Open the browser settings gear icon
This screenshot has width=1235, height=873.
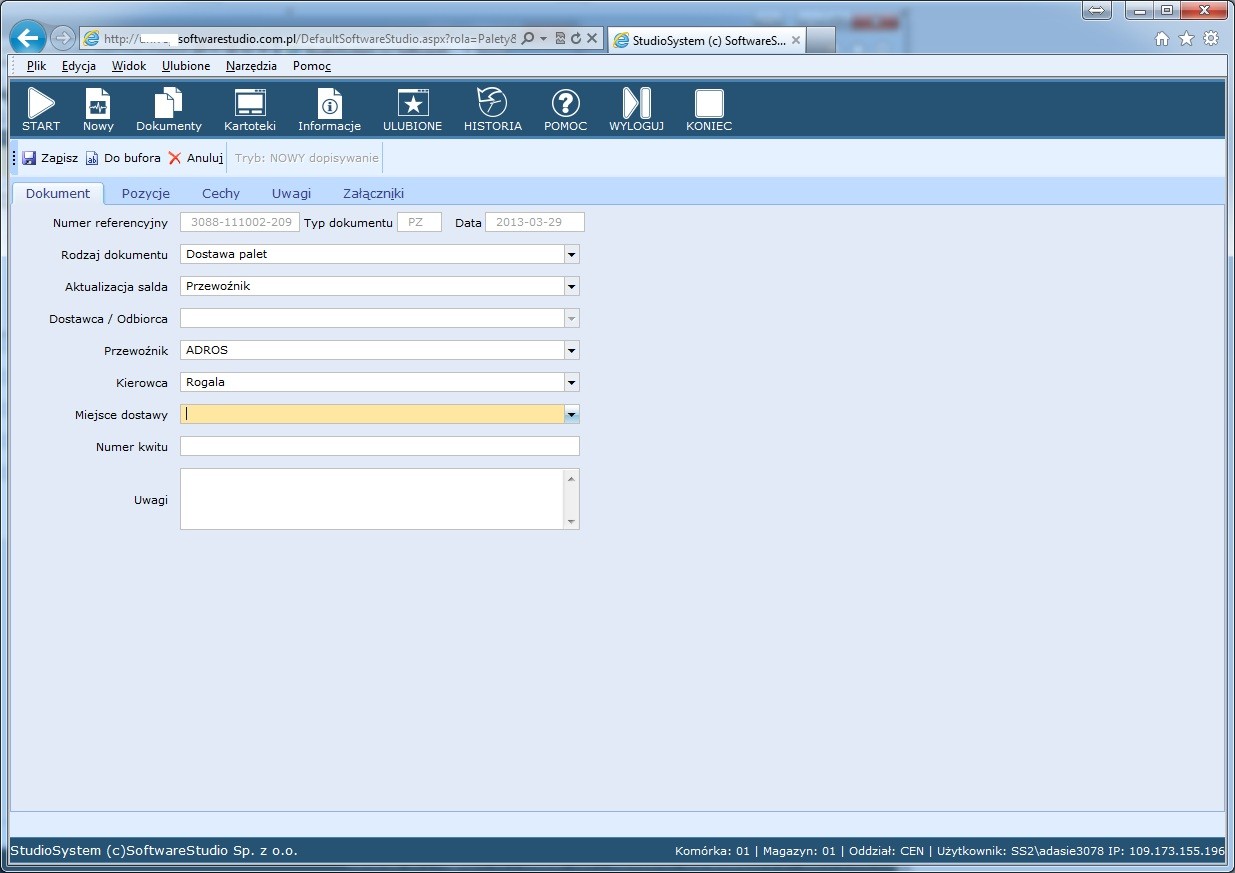click(x=1211, y=39)
